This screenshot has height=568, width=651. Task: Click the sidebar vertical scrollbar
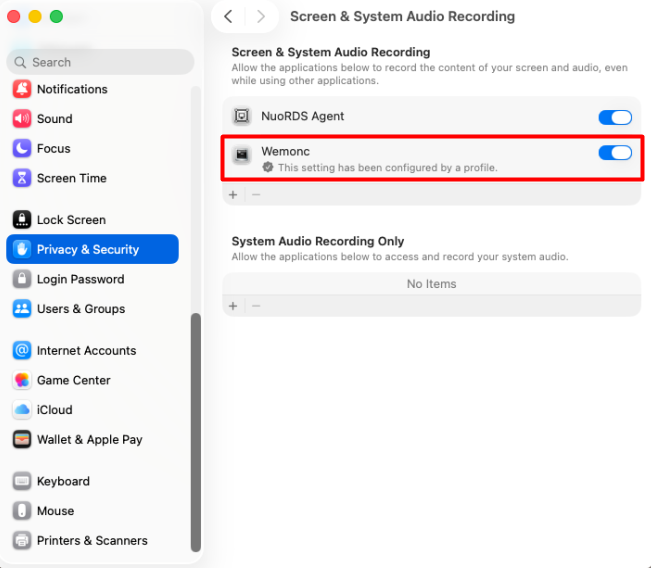(196, 432)
